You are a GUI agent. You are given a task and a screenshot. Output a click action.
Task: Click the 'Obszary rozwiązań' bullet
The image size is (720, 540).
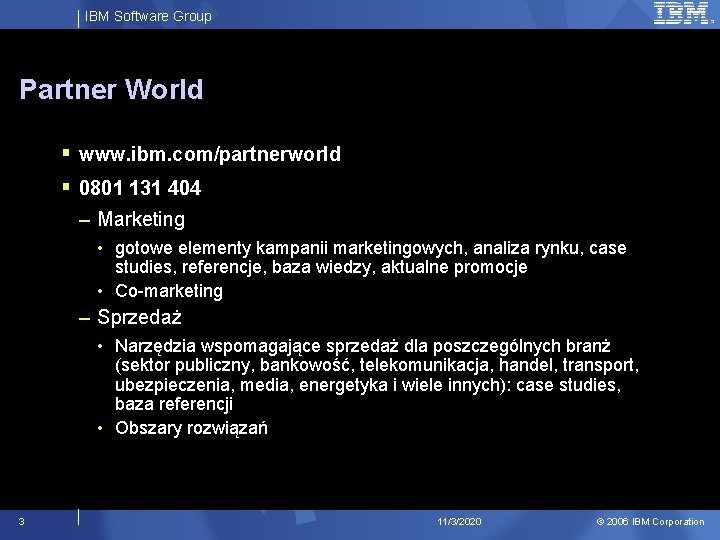coord(191,428)
